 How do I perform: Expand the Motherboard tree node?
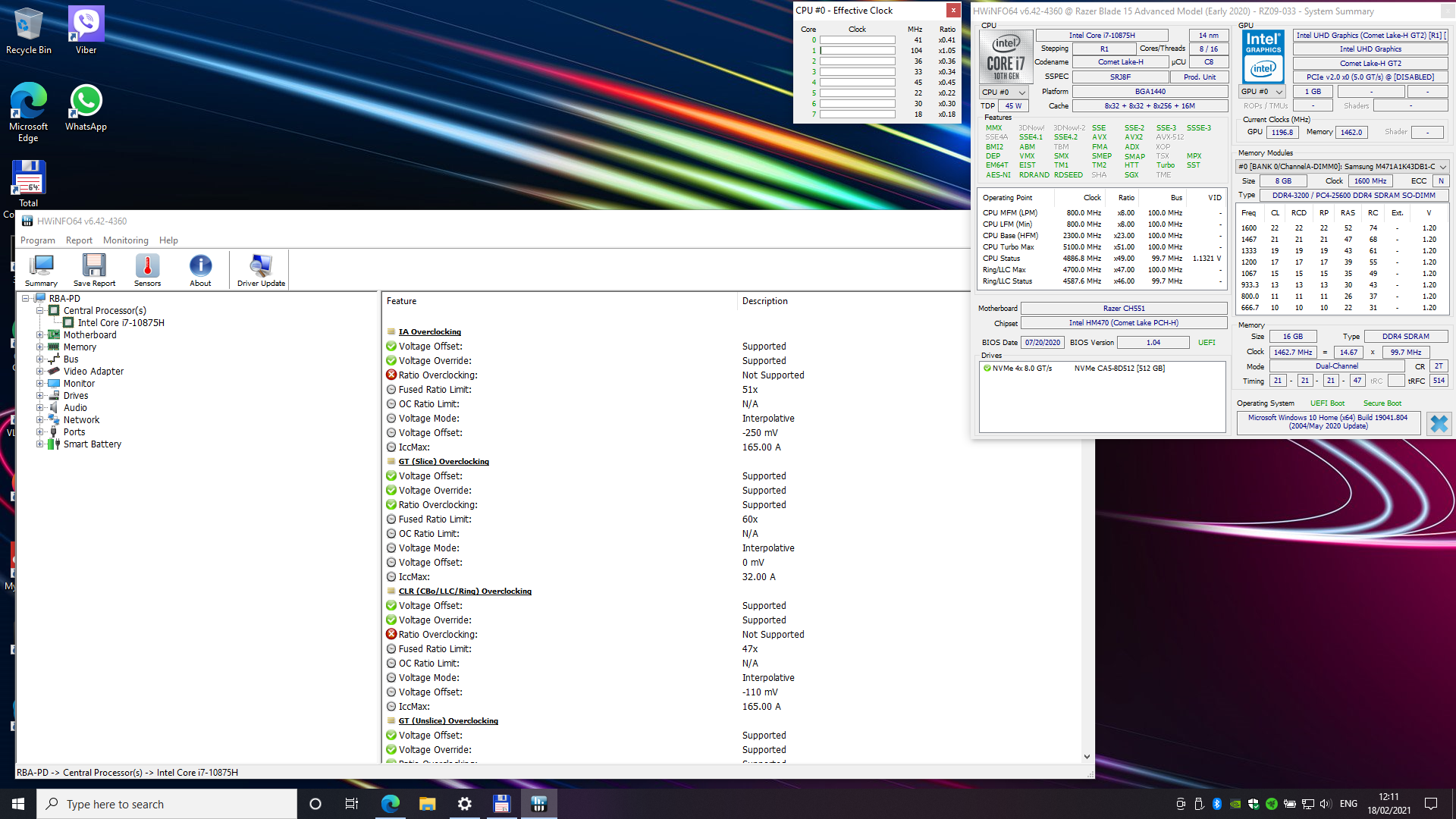click(39, 335)
